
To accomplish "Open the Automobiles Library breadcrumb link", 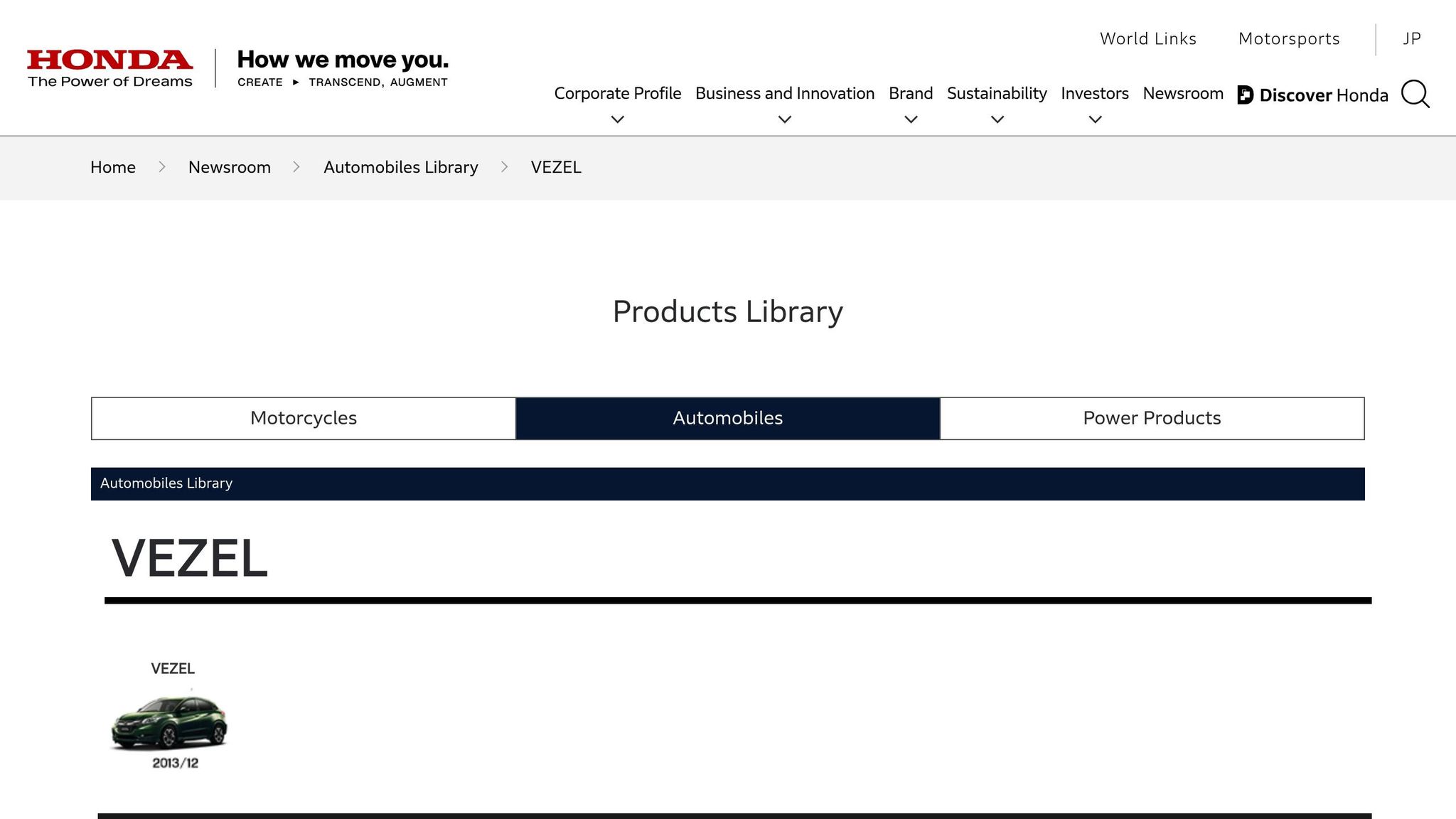I will click(x=400, y=167).
